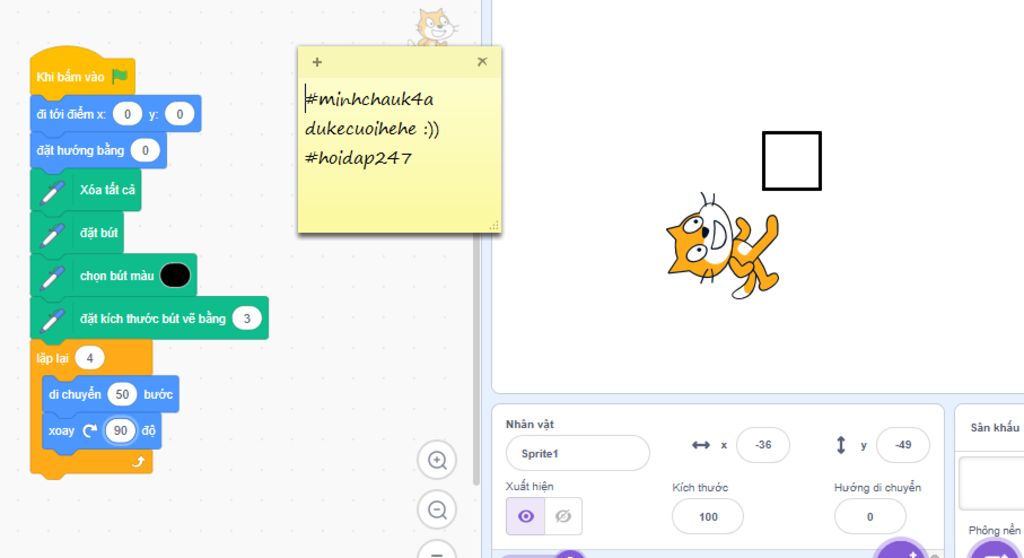
Task: Click the sprite x coordinate field -36
Action: point(763,445)
